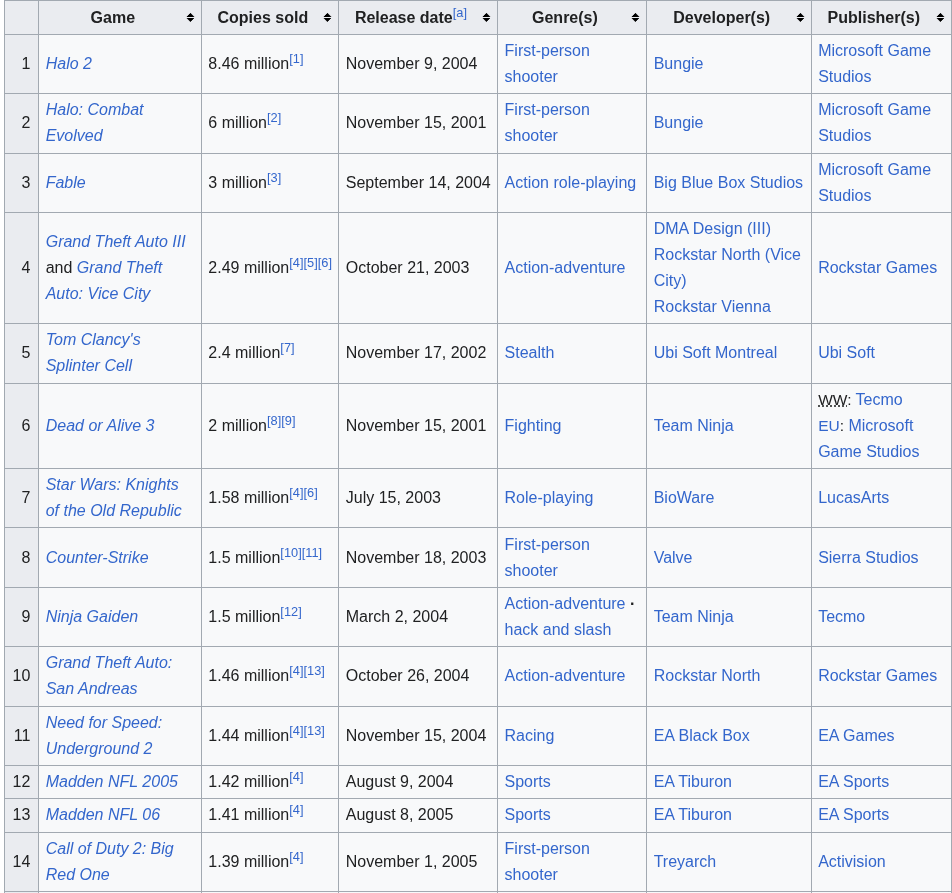Screen dimensions: 952x893
Task: Select the 'November 9, 2004' release date
Action: (412, 63)
